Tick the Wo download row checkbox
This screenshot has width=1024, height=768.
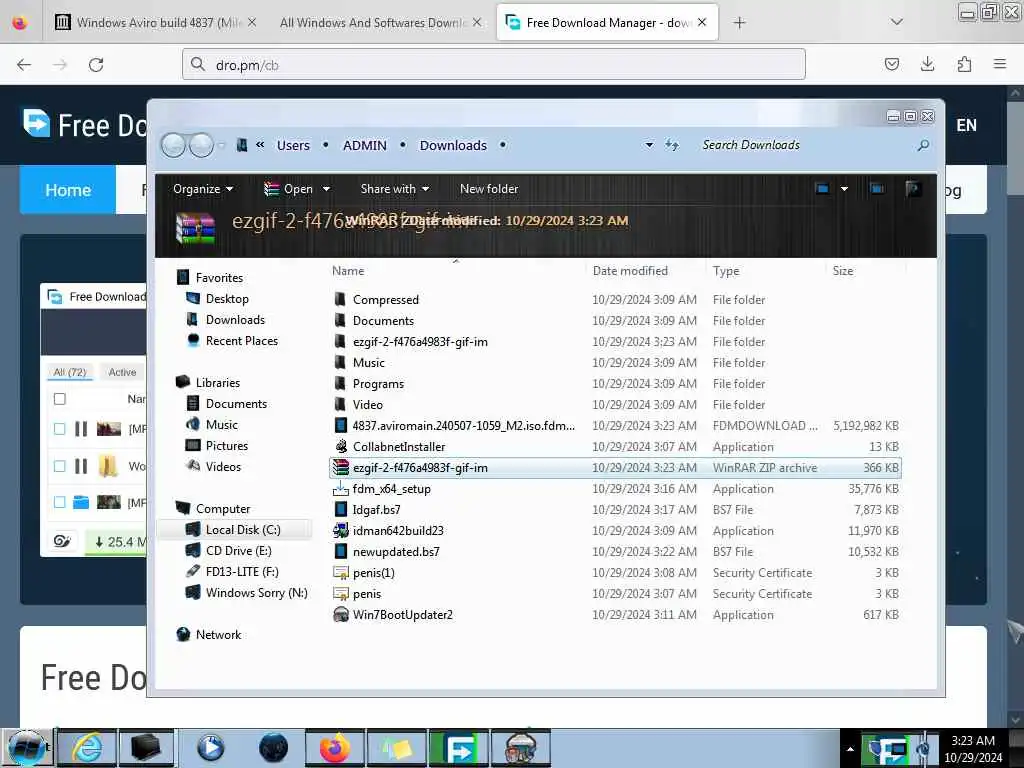(59, 466)
